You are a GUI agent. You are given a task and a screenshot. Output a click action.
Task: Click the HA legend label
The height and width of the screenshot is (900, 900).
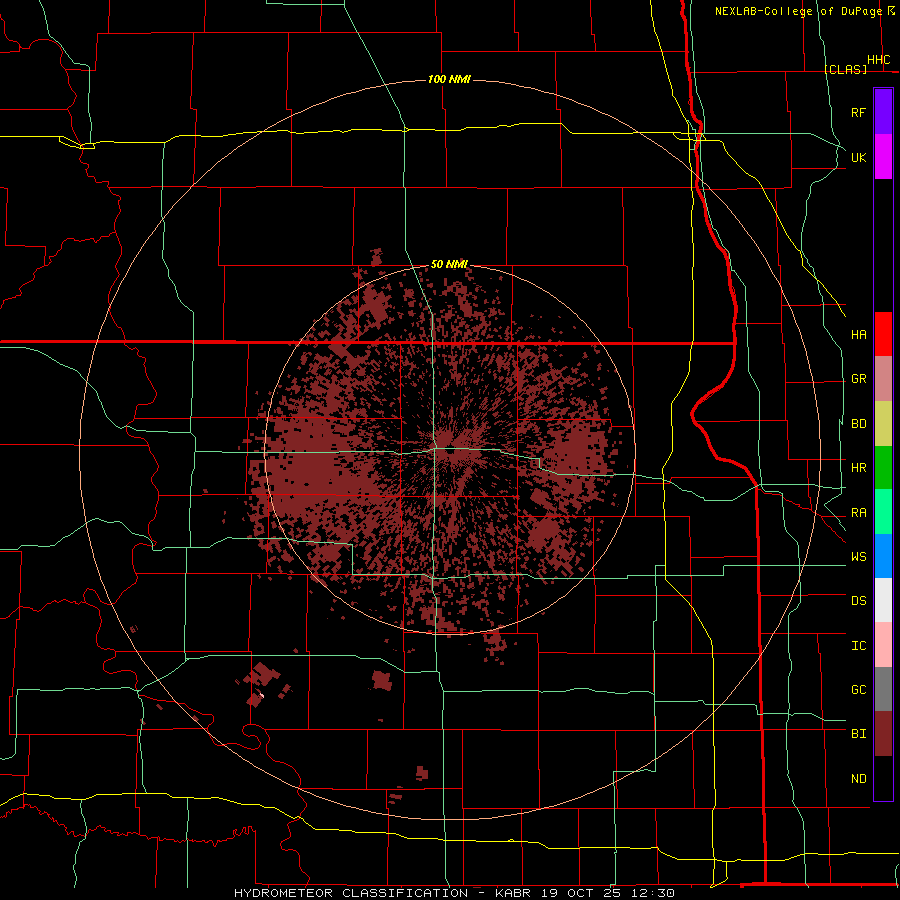pos(858,334)
